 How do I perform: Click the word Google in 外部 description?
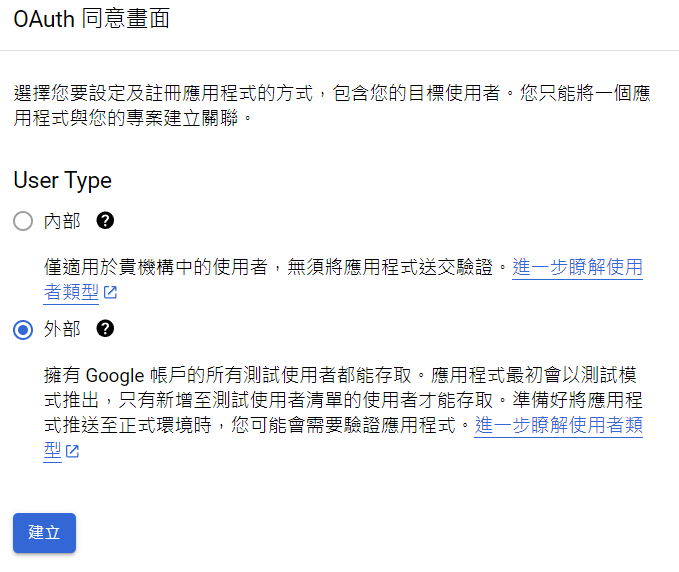point(115,375)
